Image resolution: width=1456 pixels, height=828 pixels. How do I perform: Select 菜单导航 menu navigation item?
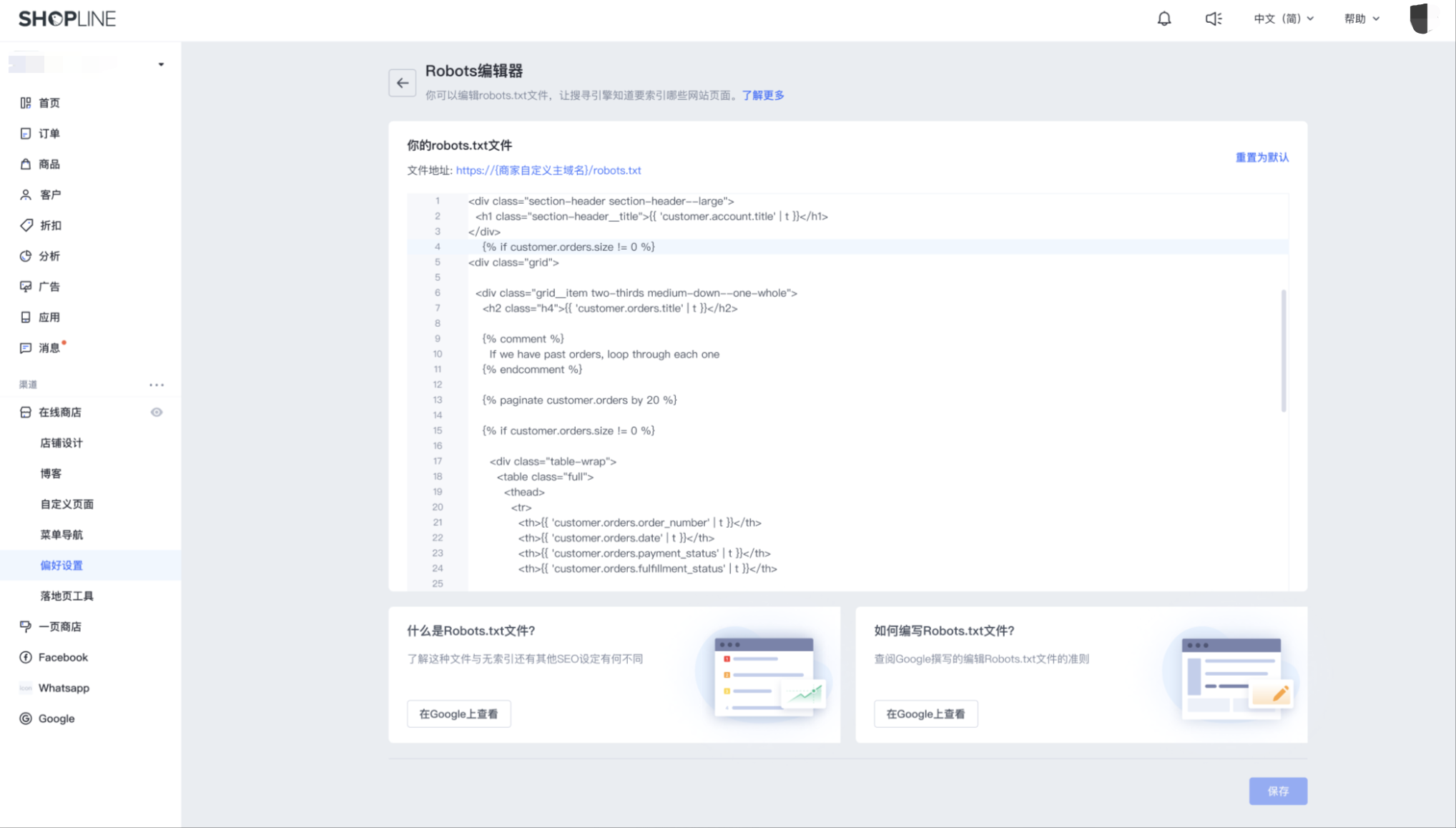click(x=62, y=535)
